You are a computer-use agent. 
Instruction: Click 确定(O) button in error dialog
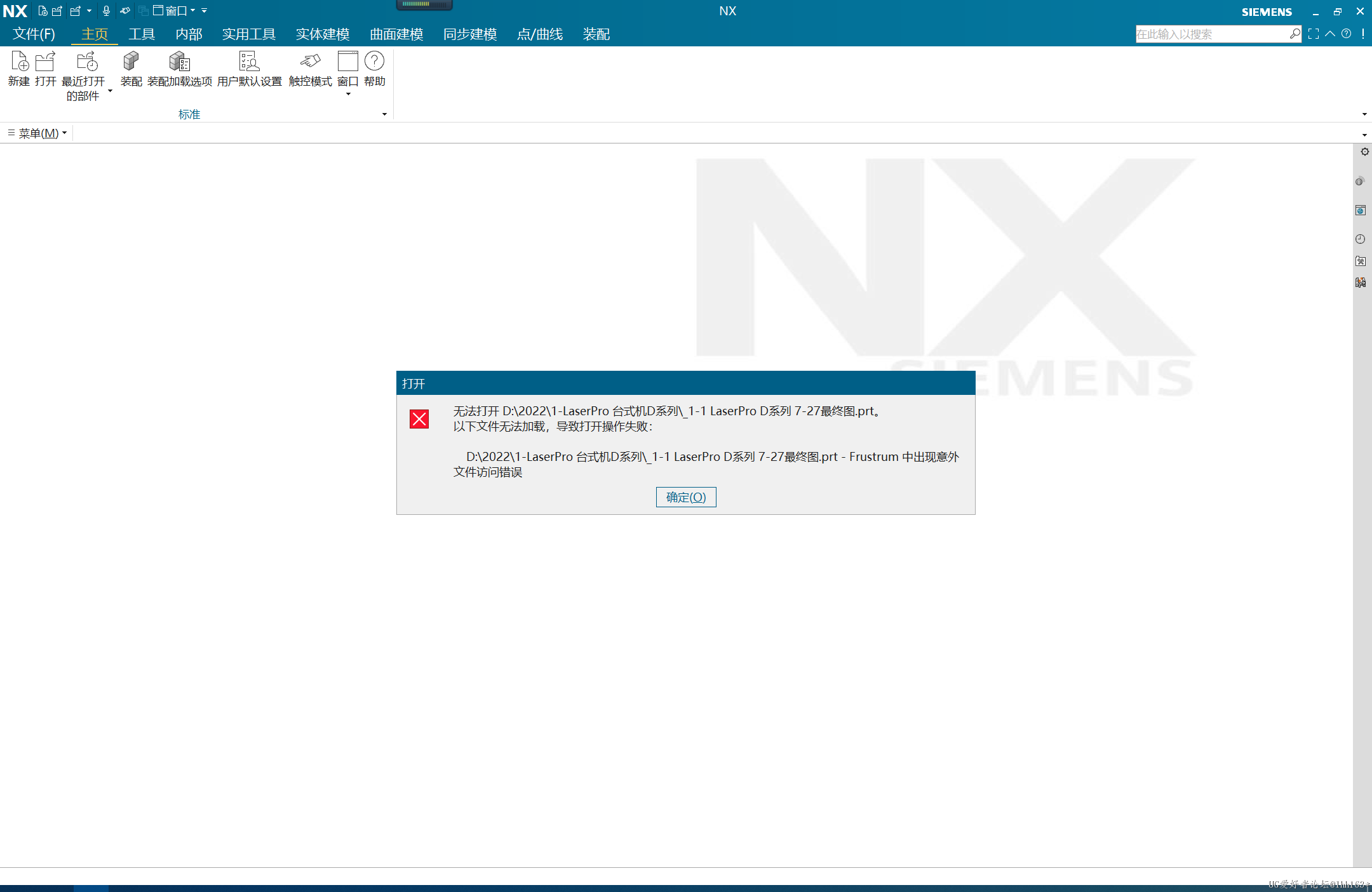pyautogui.click(x=686, y=497)
